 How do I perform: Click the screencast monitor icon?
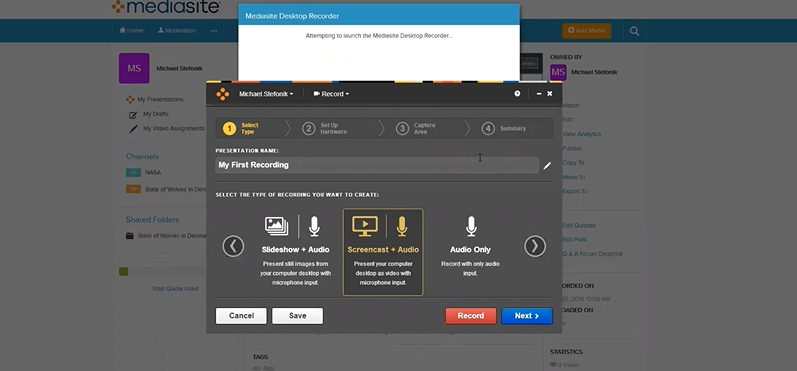coord(365,226)
